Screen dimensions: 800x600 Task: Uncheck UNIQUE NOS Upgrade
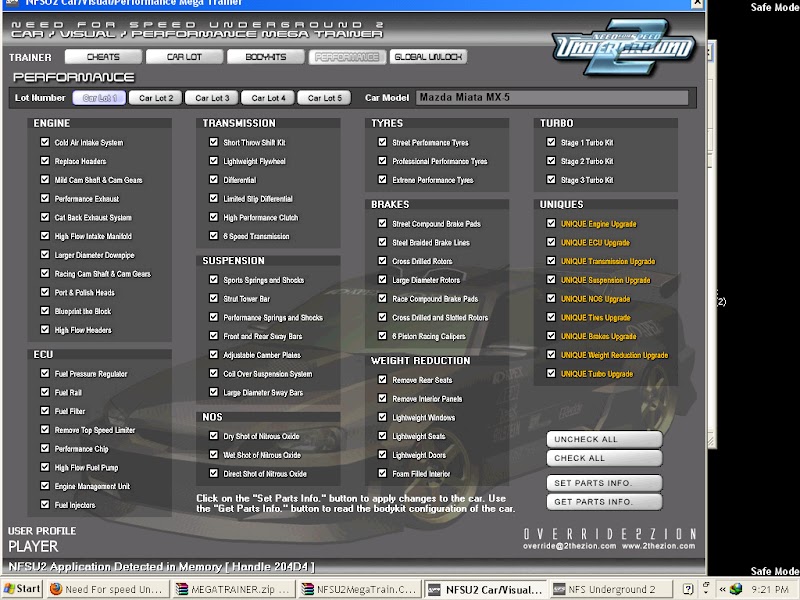[551, 298]
